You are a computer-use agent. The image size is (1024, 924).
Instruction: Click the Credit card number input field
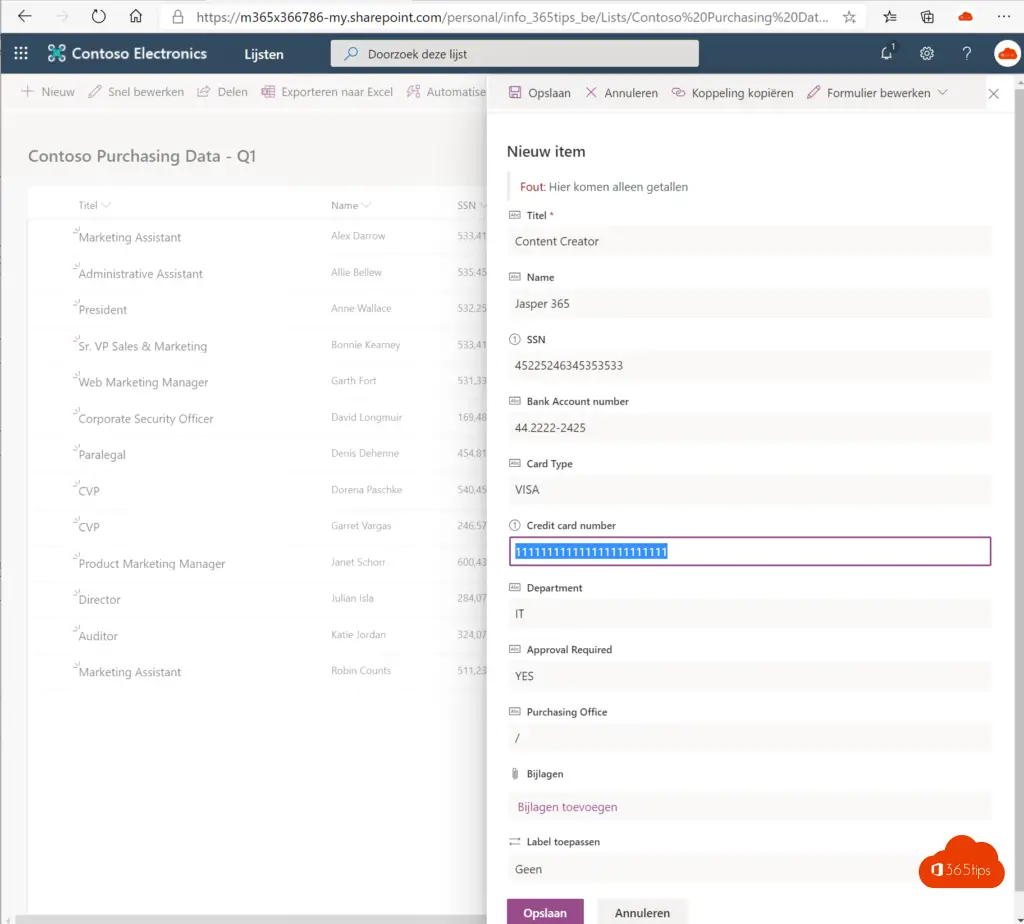(x=750, y=552)
